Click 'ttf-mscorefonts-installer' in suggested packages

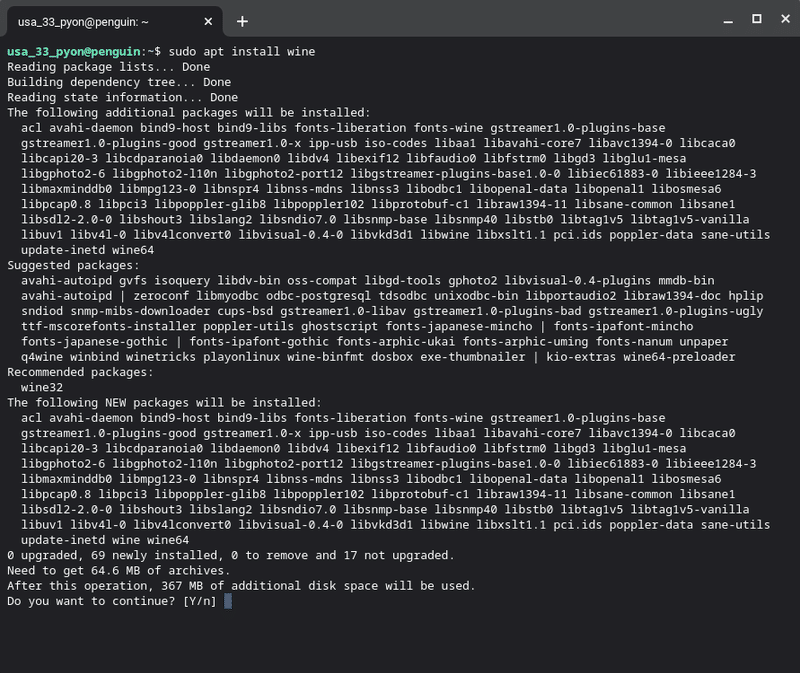108,327
